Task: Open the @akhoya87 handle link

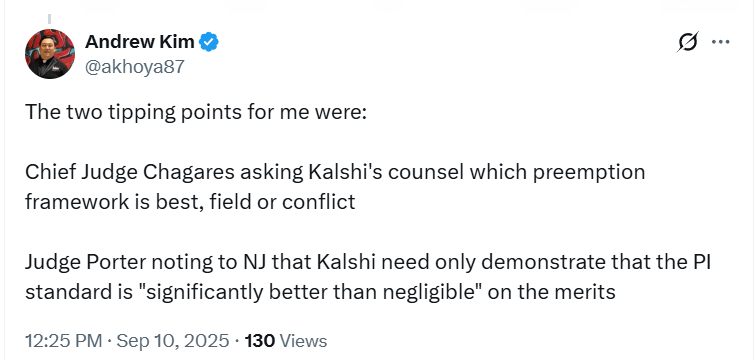Action: click(135, 67)
